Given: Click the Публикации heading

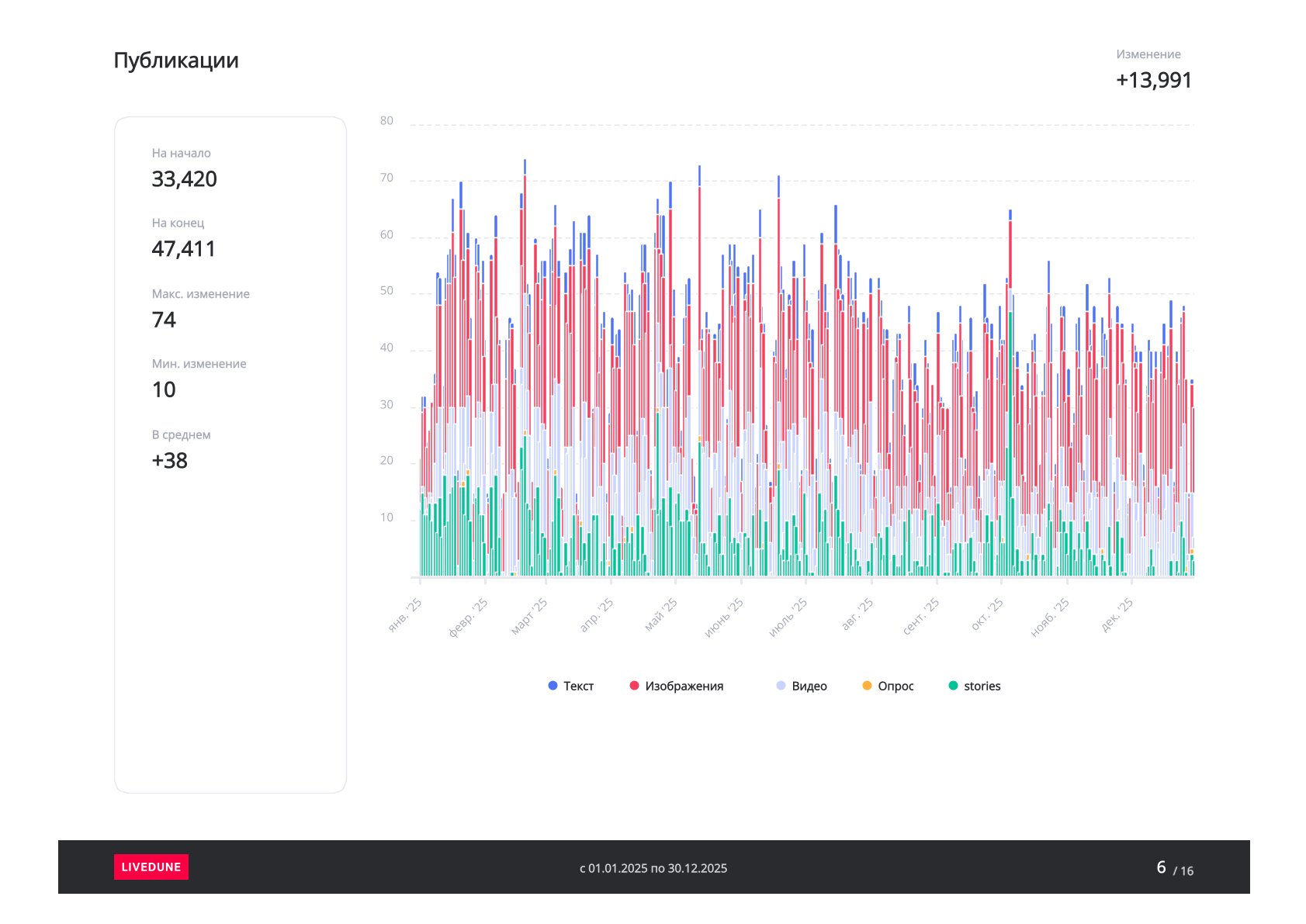Looking at the screenshot, I should (x=176, y=61).
